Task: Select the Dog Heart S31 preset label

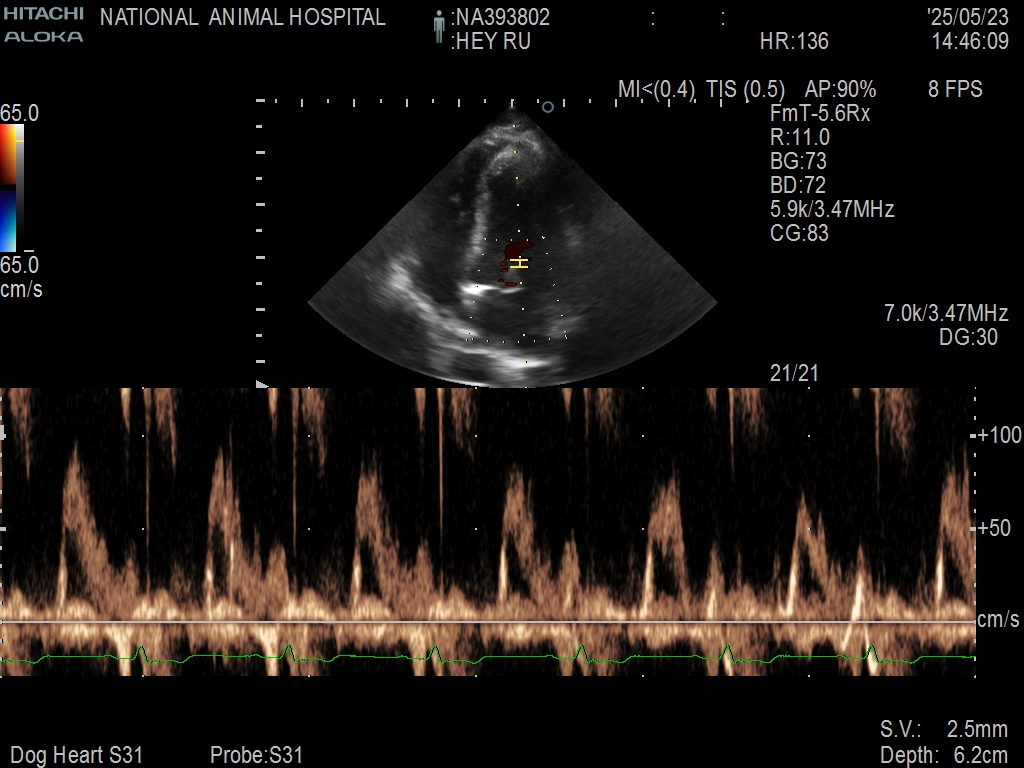Action: 76,755
